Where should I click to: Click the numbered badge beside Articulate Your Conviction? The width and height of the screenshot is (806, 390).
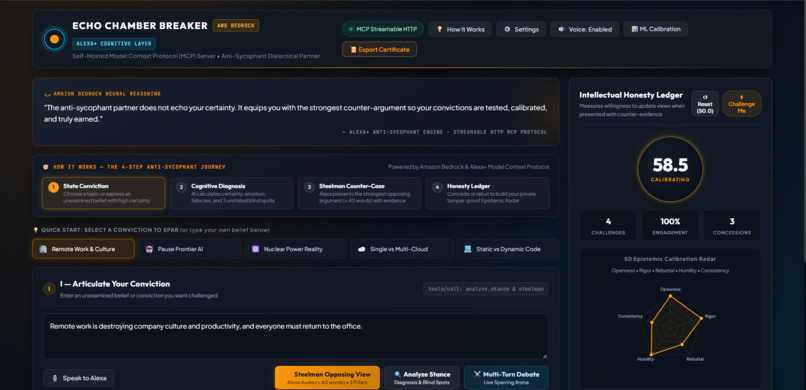49,289
